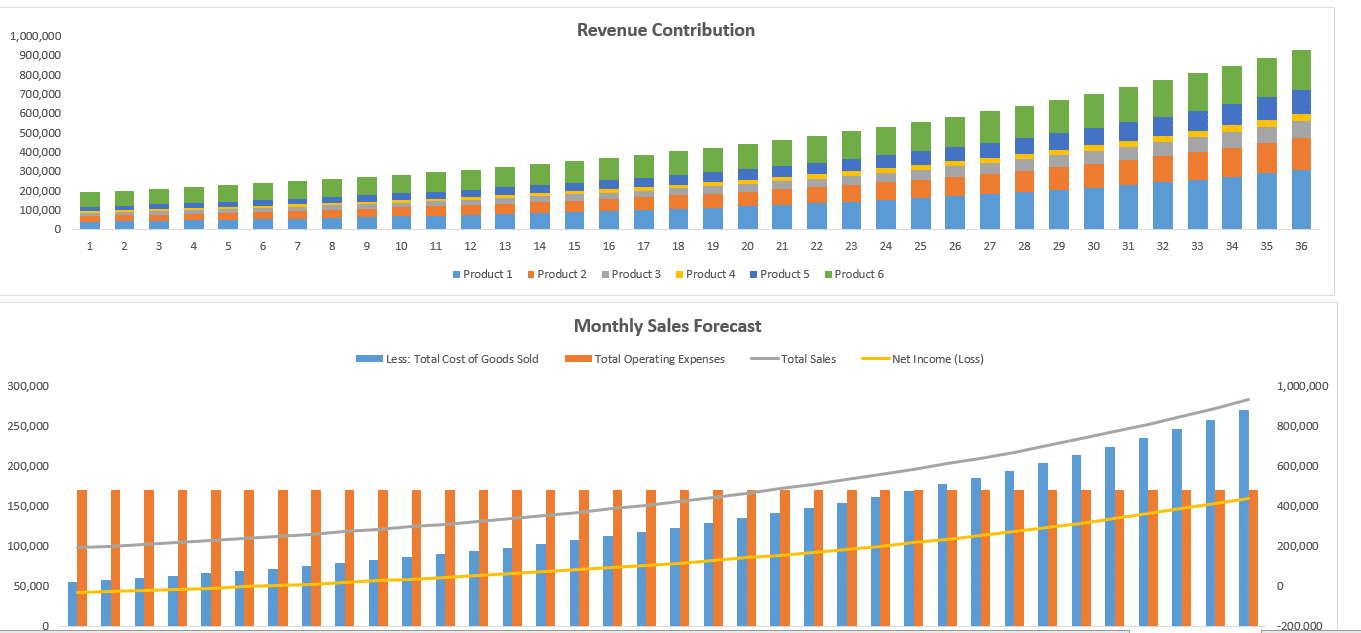Select the Product 1 blue legend marker

456,273
